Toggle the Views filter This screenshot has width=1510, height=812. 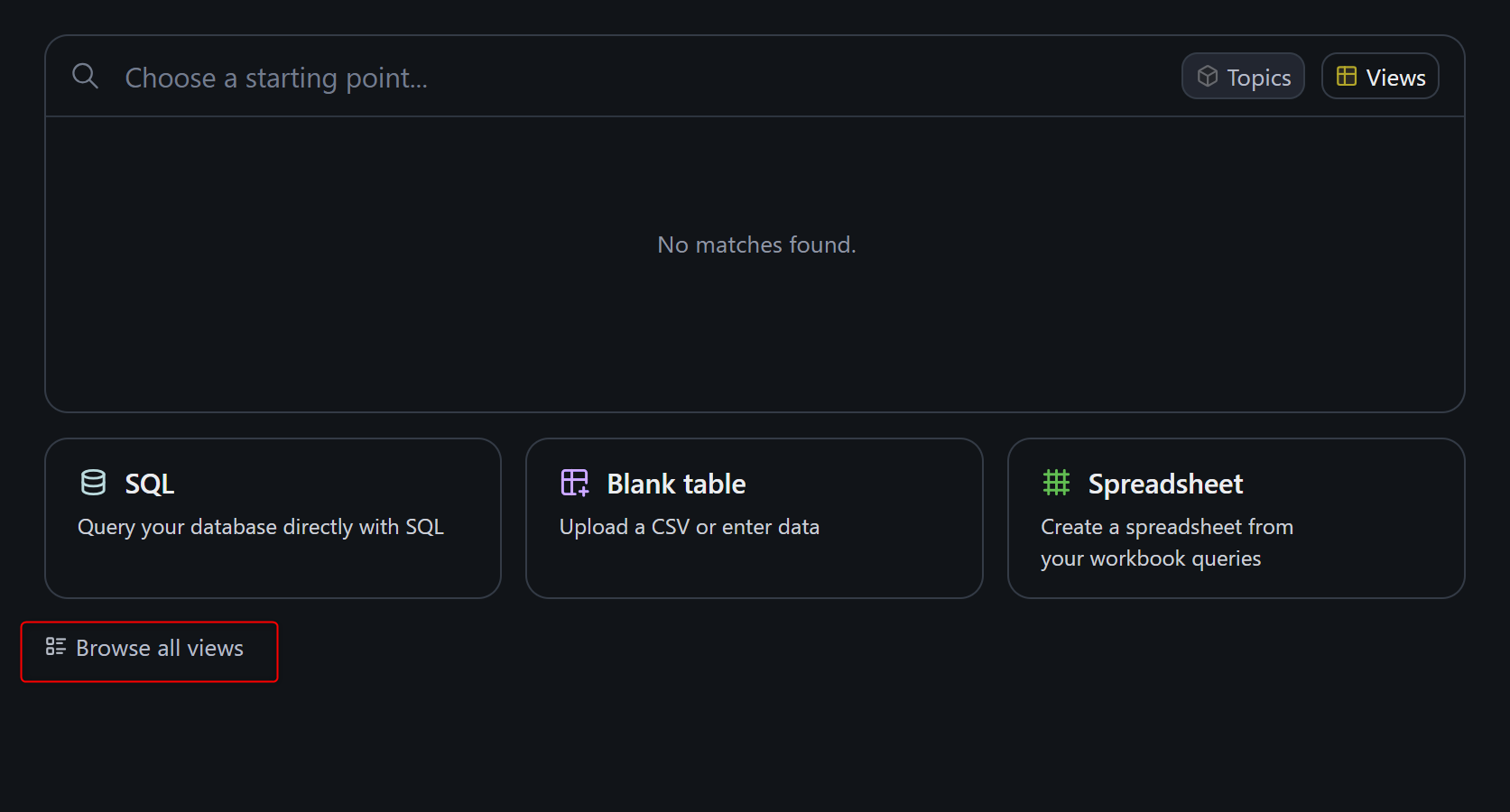(x=1380, y=77)
